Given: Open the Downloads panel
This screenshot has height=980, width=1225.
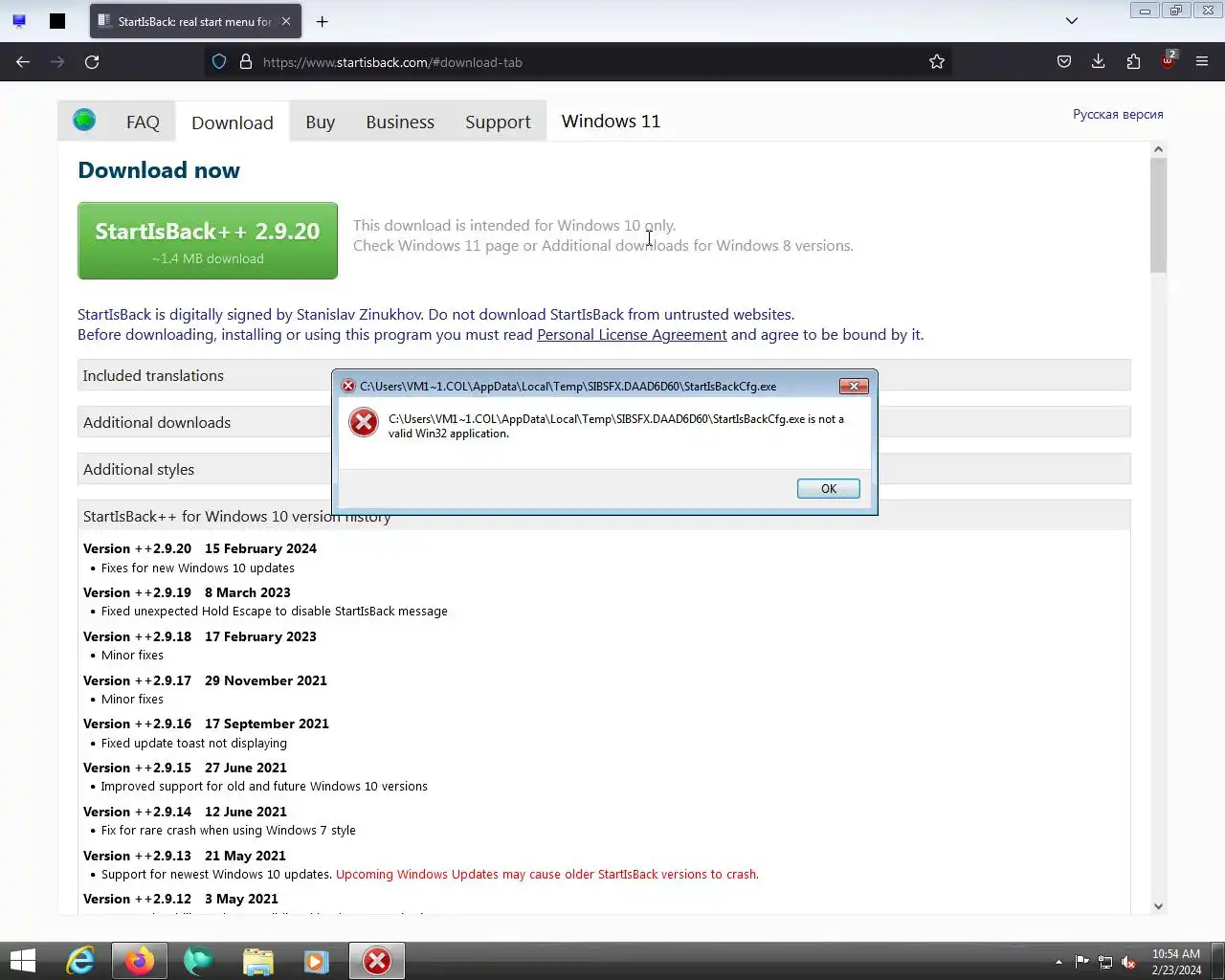Looking at the screenshot, I should 1099,62.
